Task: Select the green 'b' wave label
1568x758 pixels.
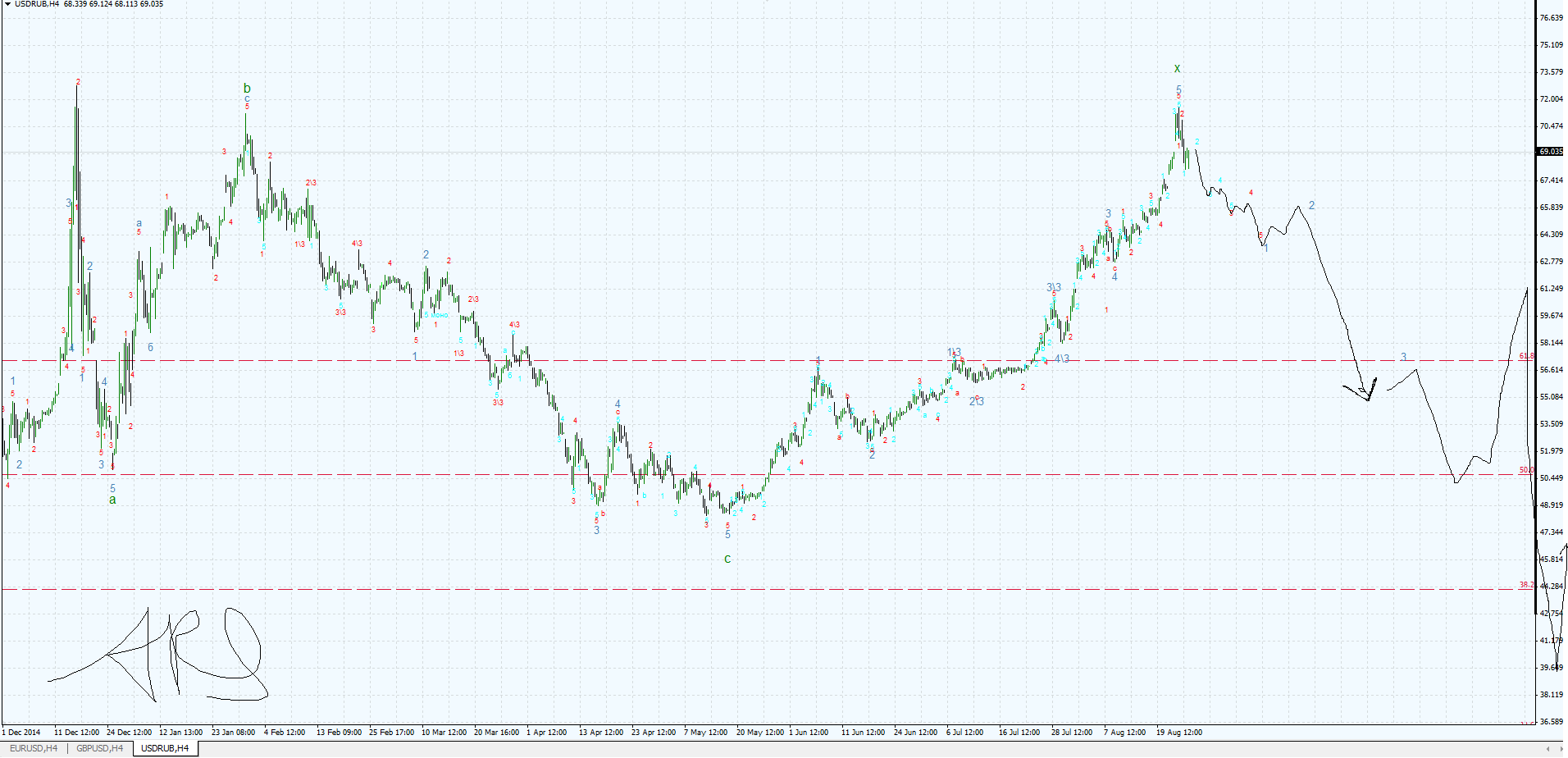Action: click(x=247, y=89)
